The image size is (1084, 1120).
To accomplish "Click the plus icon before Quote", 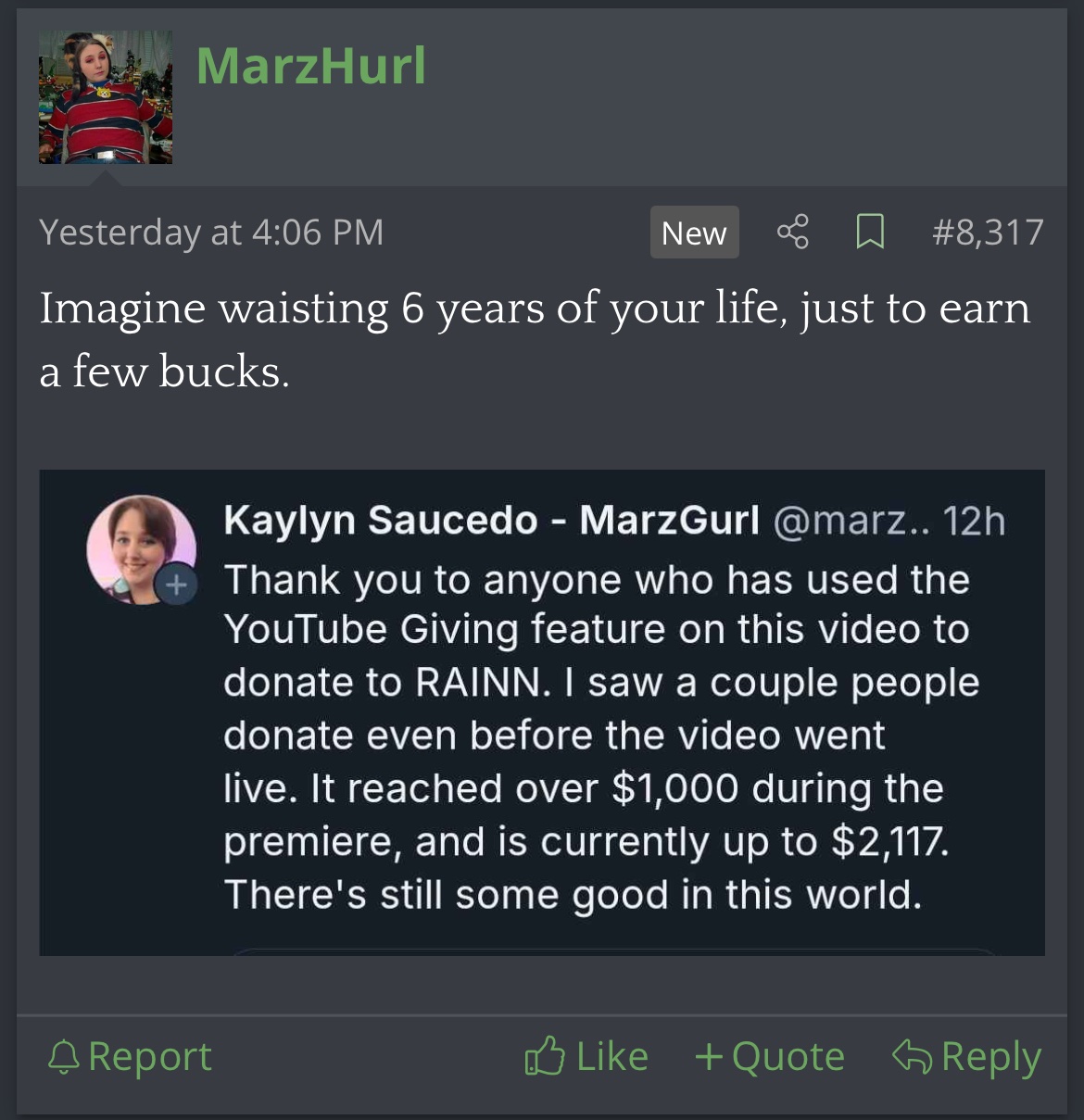I will click(x=709, y=1056).
